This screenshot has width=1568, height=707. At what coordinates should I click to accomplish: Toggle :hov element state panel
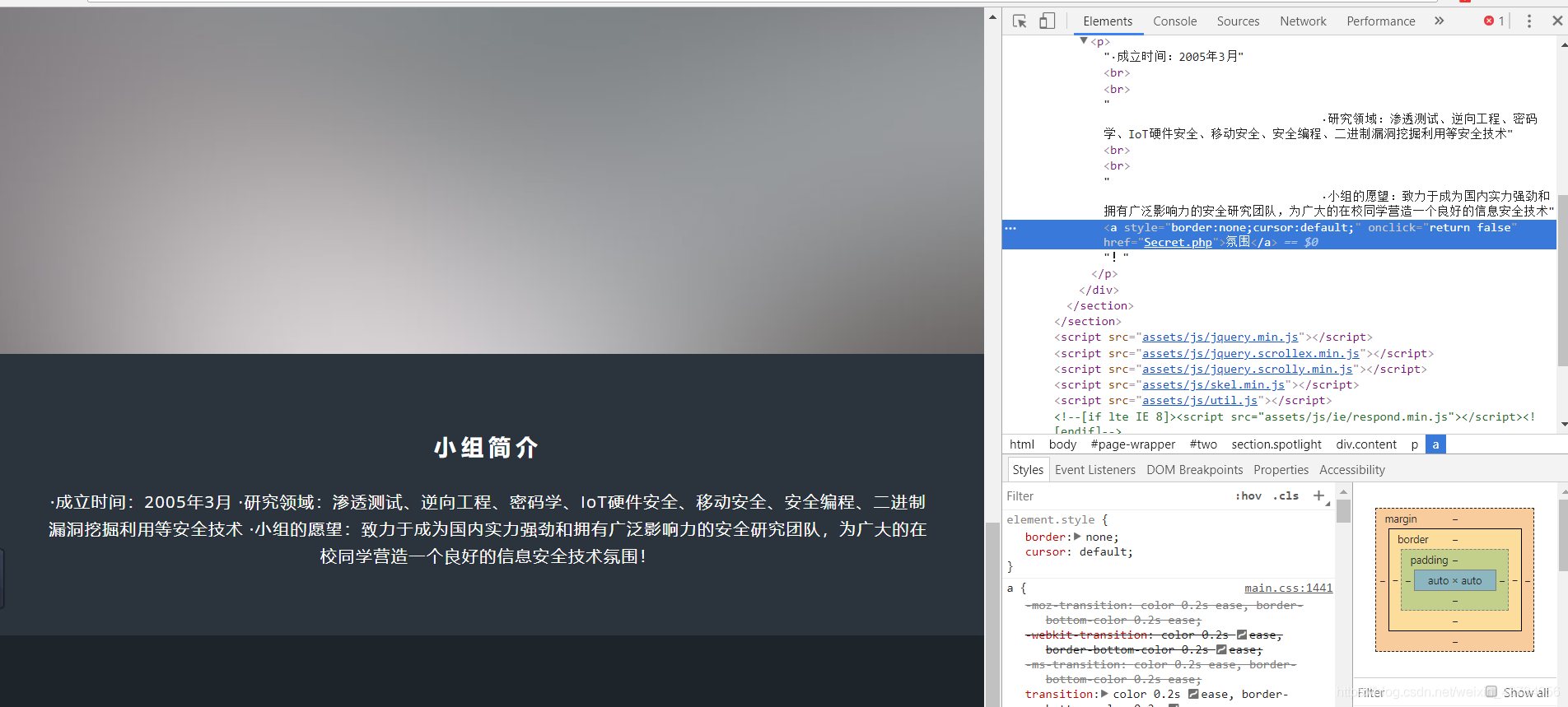(x=1248, y=496)
